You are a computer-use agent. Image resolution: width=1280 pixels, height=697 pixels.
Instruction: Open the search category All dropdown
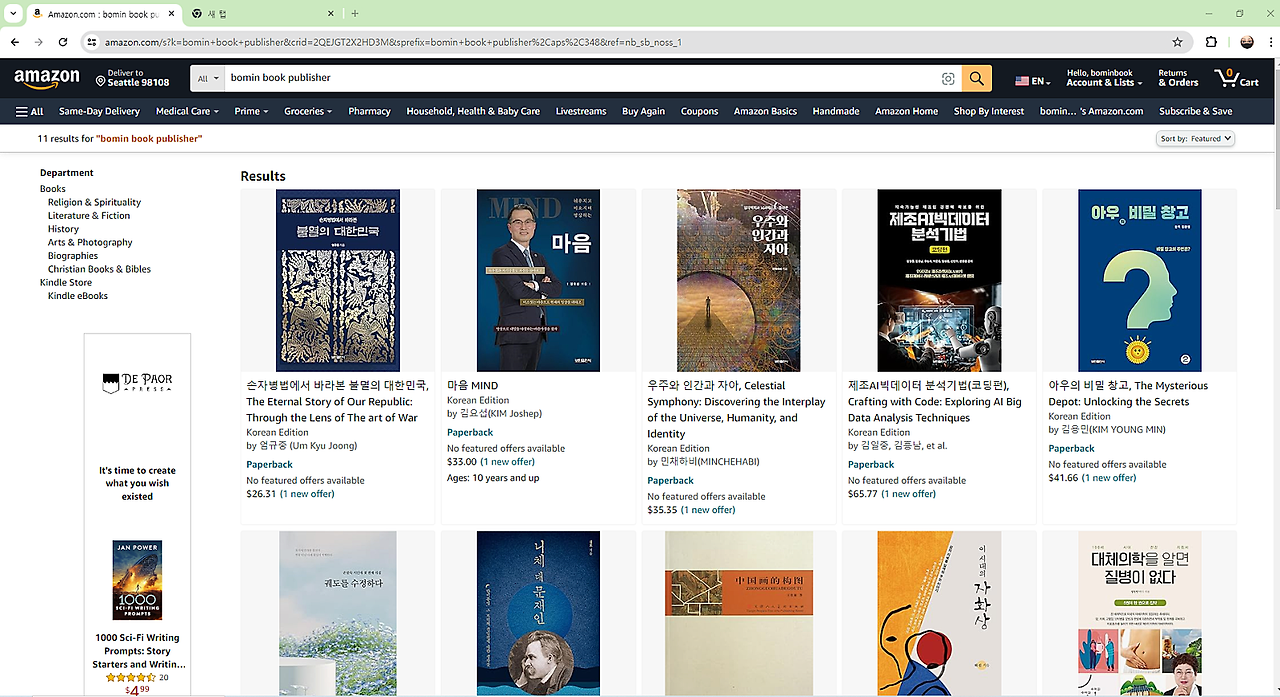pyautogui.click(x=208, y=78)
